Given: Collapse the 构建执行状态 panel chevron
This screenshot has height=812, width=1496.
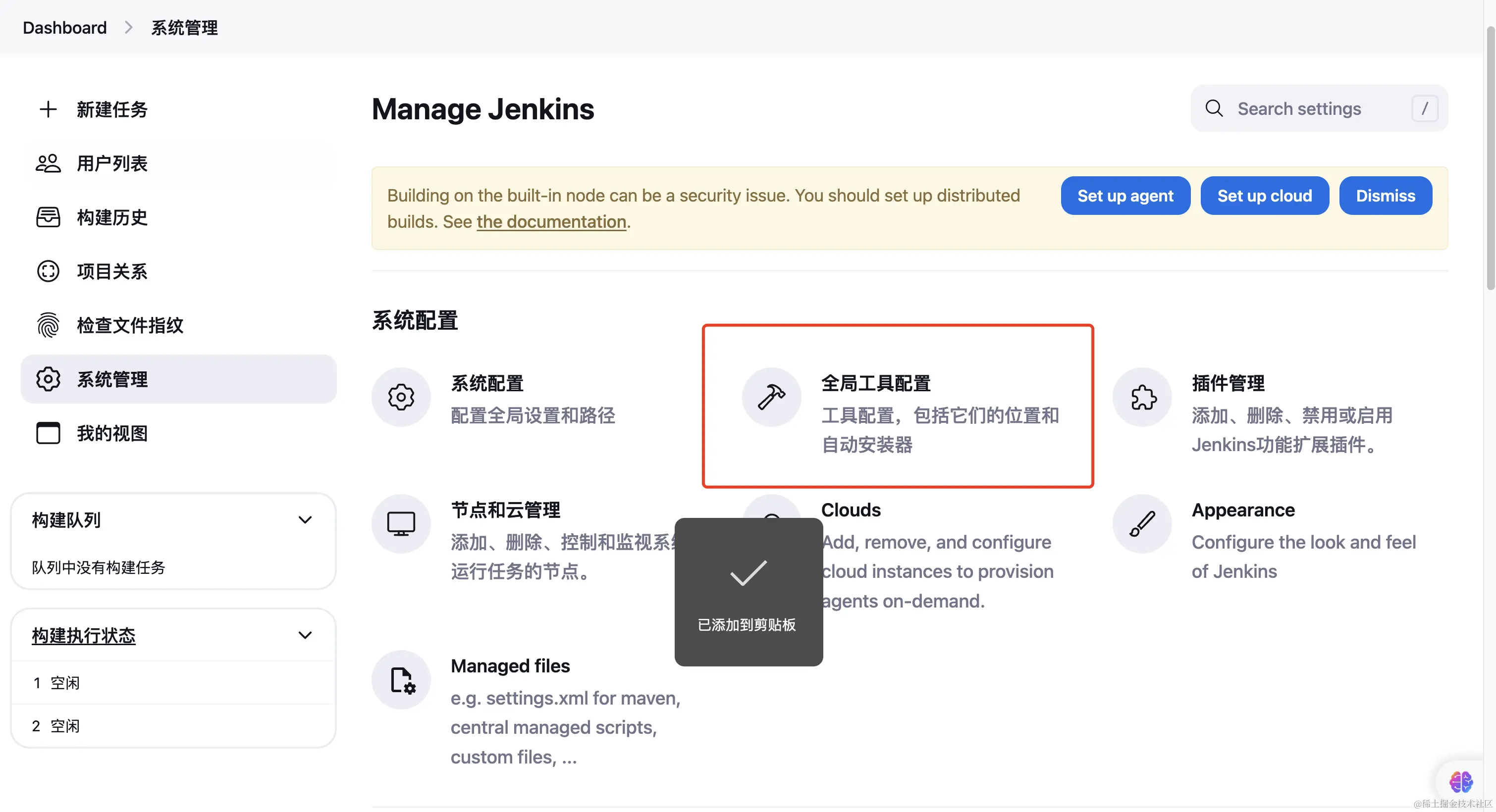Looking at the screenshot, I should 305,635.
